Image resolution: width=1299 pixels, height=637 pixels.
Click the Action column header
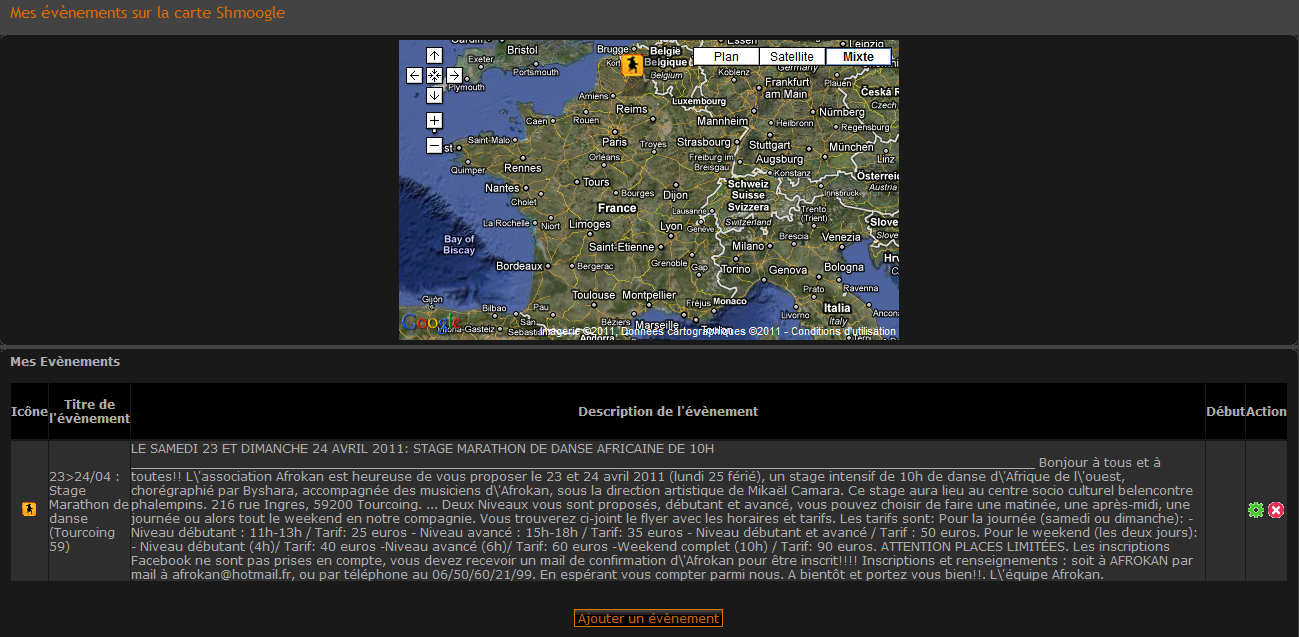coord(1266,411)
